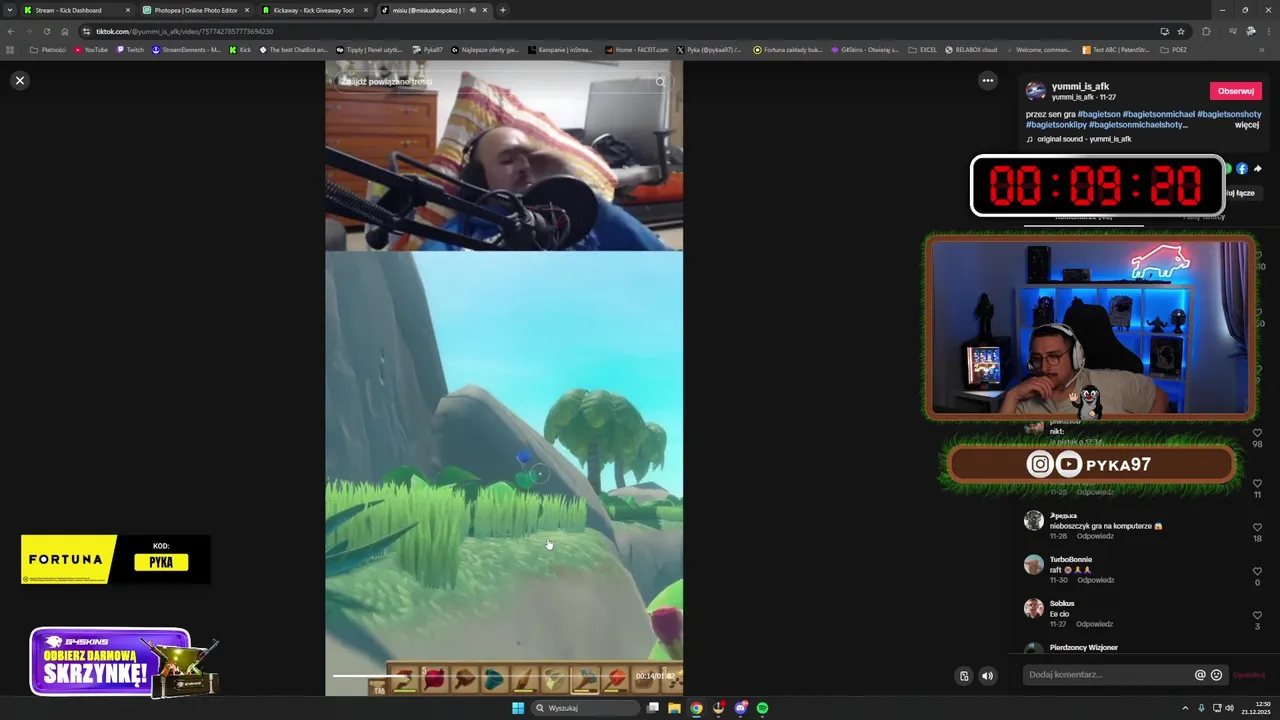Reload the page
Image resolution: width=1280 pixels, height=720 pixels.
[46, 31]
